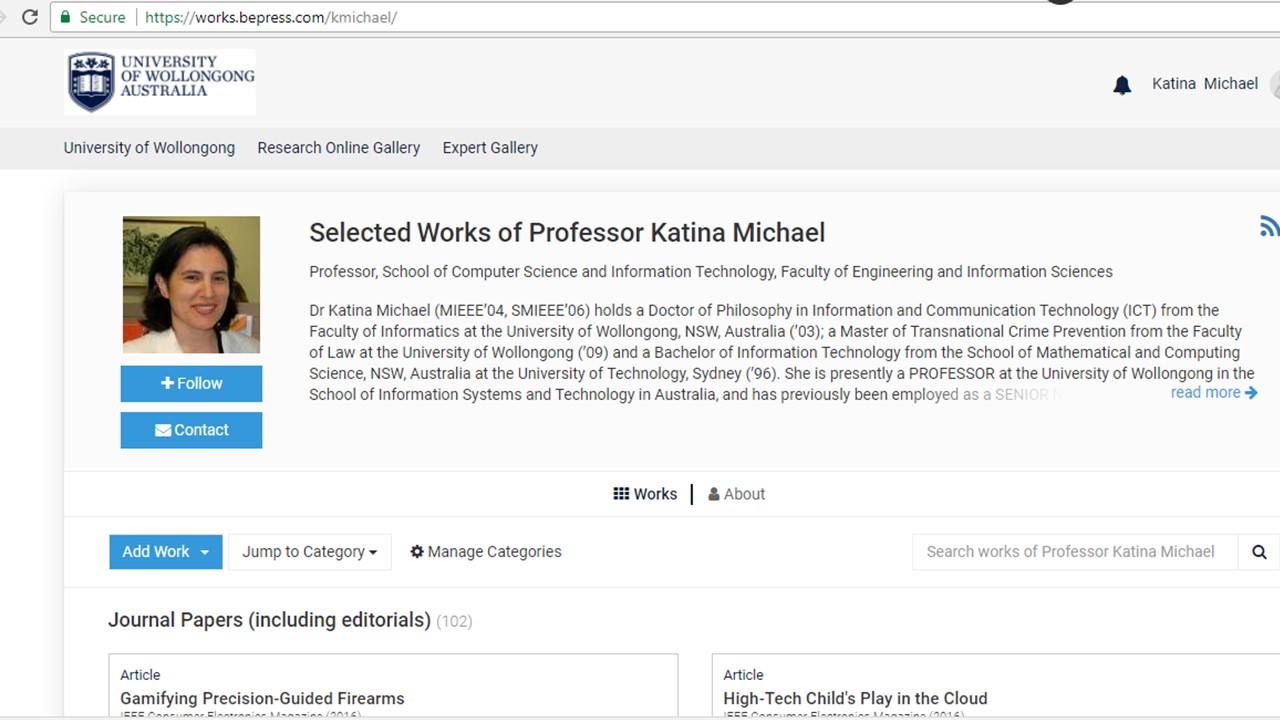This screenshot has height=720, width=1280.
Task: Click Katina Michael's profile photo
Action: point(191,285)
